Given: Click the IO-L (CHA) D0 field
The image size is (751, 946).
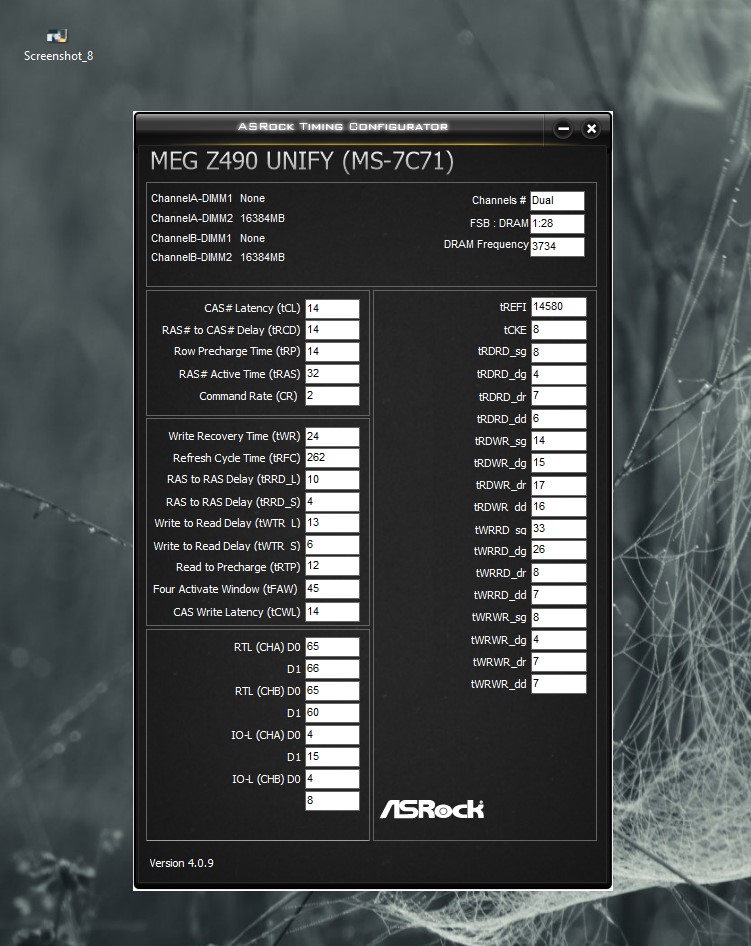Looking at the screenshot, I should click(x=332, y=735).
